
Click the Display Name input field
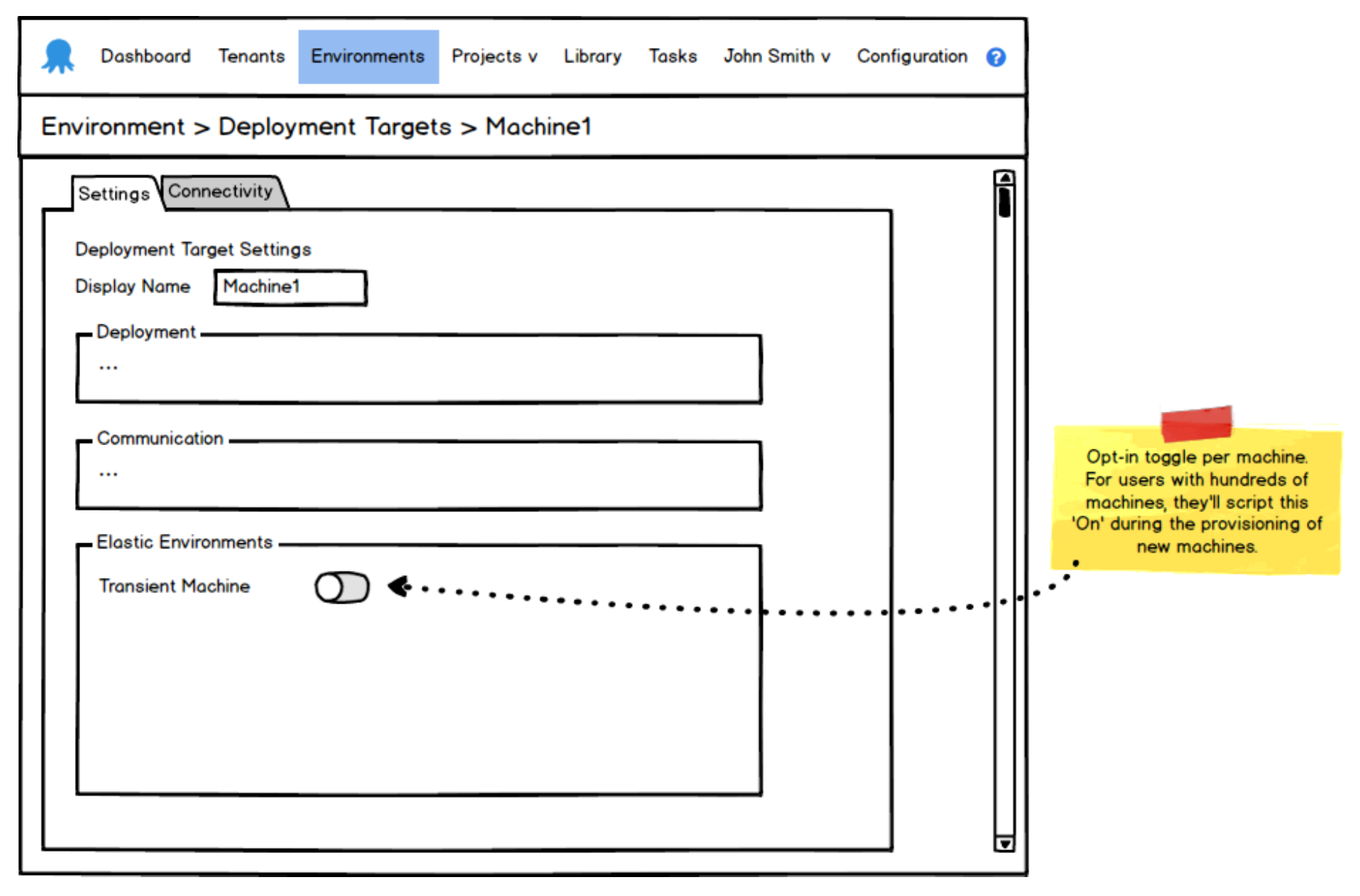[x=289, y=287]
